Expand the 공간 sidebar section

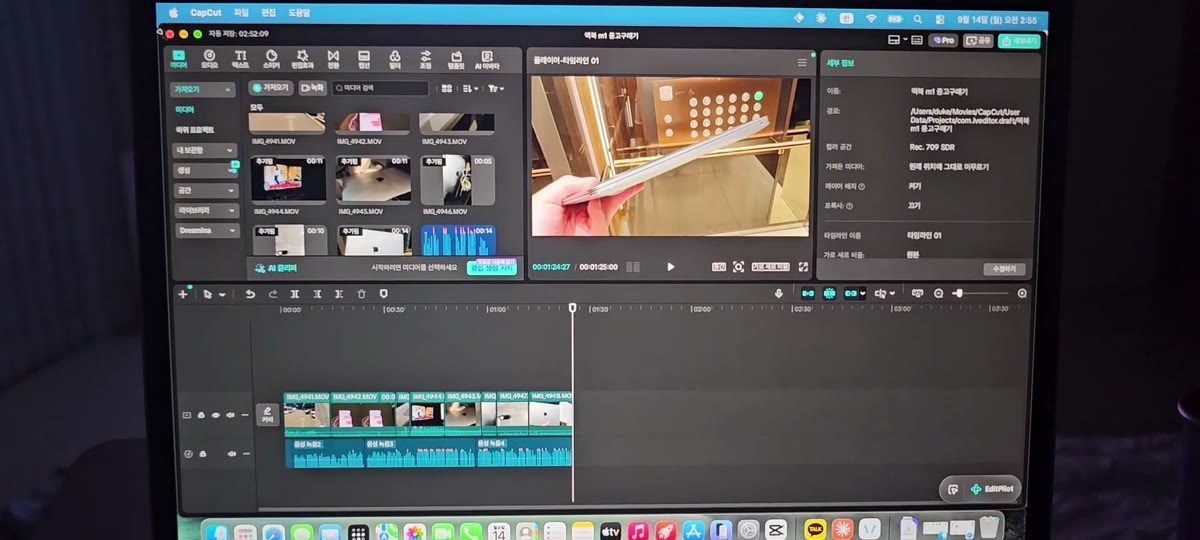[205, 190]
